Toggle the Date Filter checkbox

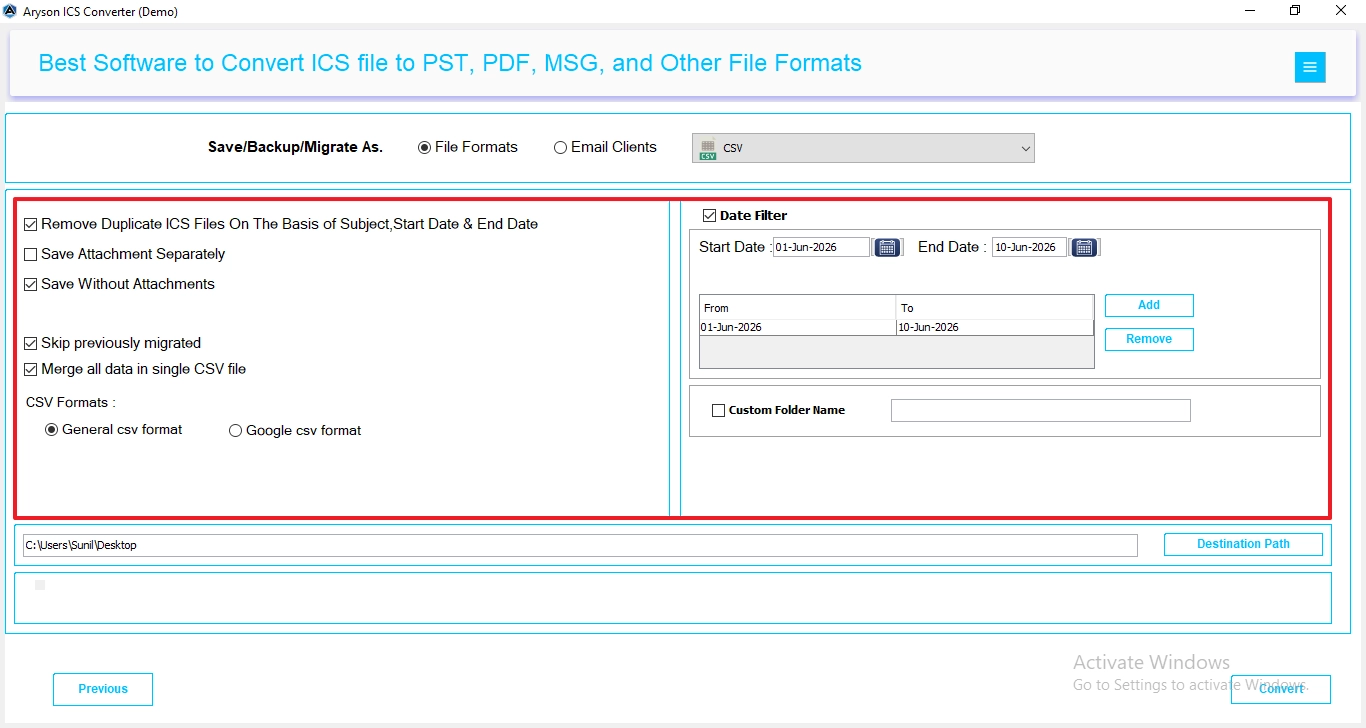[x=710, y=215]
